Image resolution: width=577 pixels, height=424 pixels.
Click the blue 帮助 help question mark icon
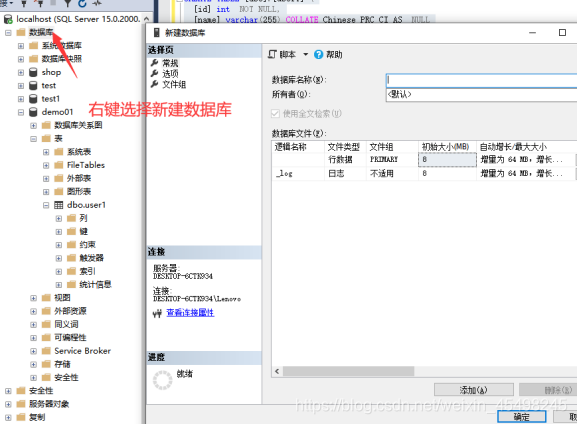(318, 54)
